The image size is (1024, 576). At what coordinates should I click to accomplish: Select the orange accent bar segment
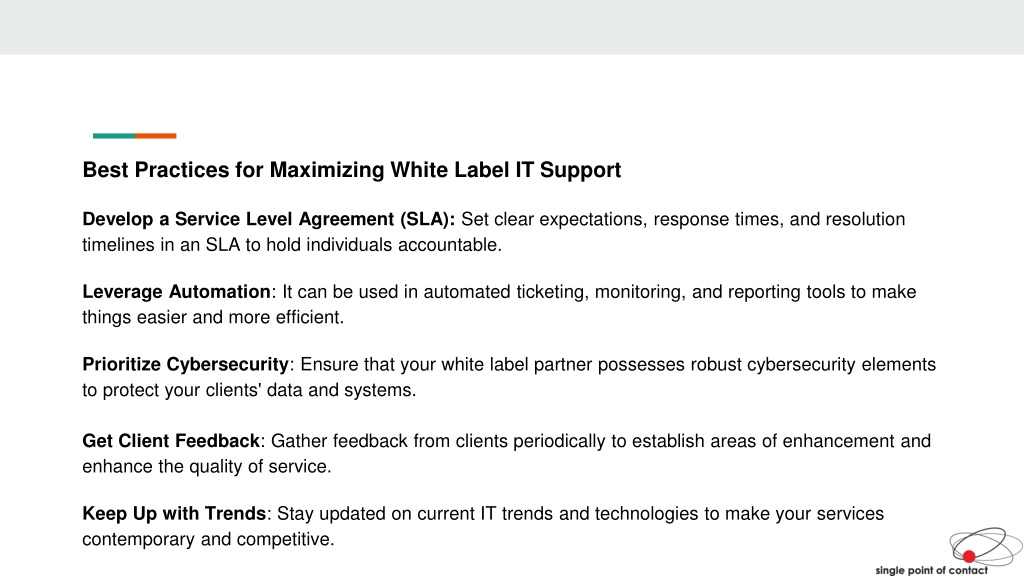(155, 136)
